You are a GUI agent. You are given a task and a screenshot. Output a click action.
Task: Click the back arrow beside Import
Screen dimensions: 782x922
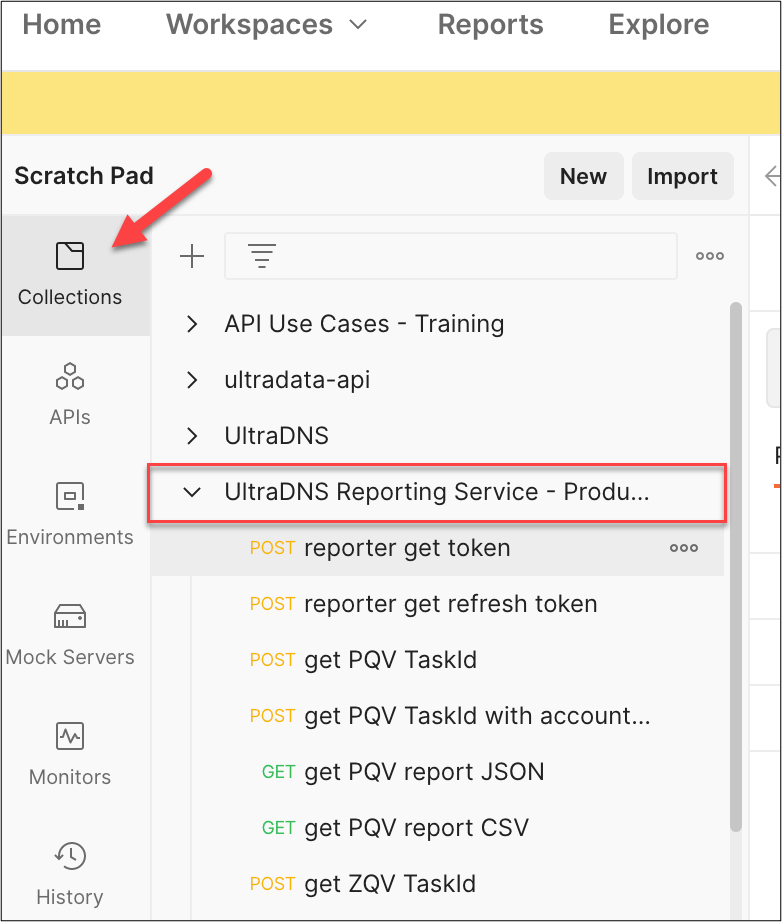[772, 176]
